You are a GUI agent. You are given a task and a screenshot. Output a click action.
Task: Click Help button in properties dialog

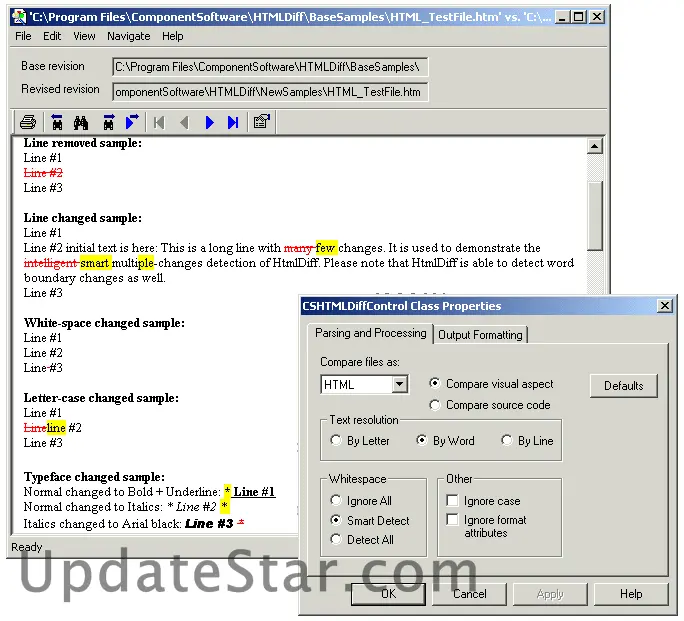point(631,594)
